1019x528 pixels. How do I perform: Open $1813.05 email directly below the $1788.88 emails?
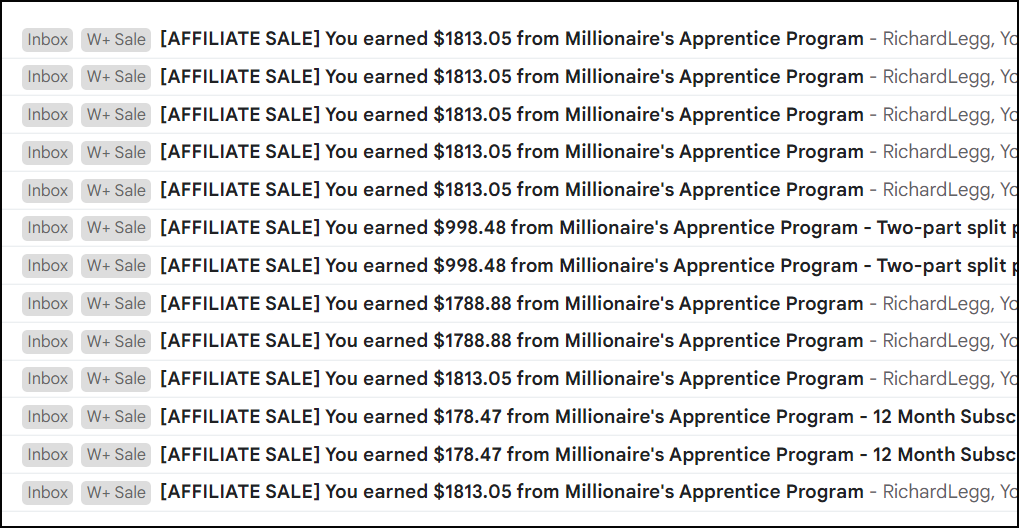pyautogui.click(x=511, y=378)
